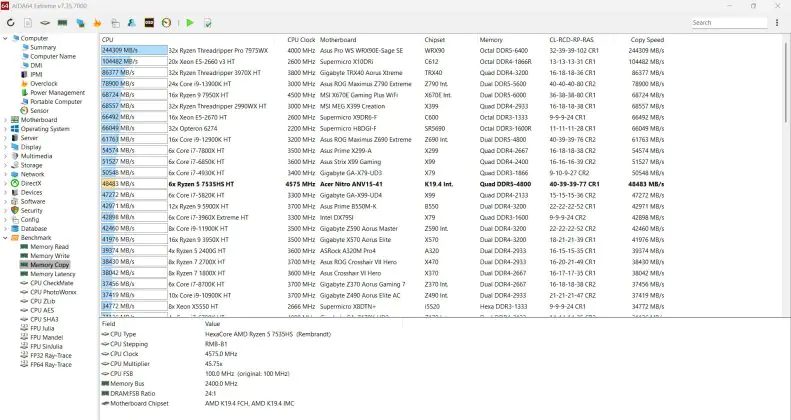Open the black OSD panel toolbar icon
The width and height of the screenshot is (791, 420).
pyautogui.click(x=149, y=23)
